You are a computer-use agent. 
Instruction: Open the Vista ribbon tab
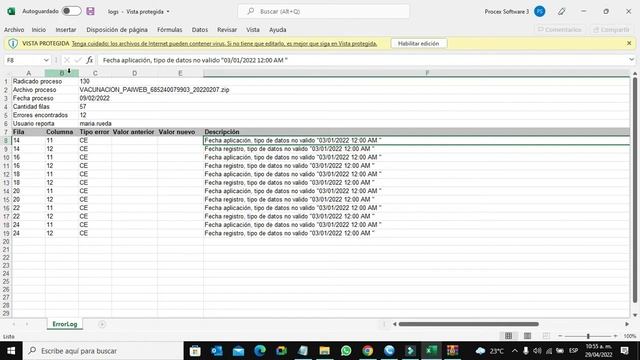click(253, 30)
